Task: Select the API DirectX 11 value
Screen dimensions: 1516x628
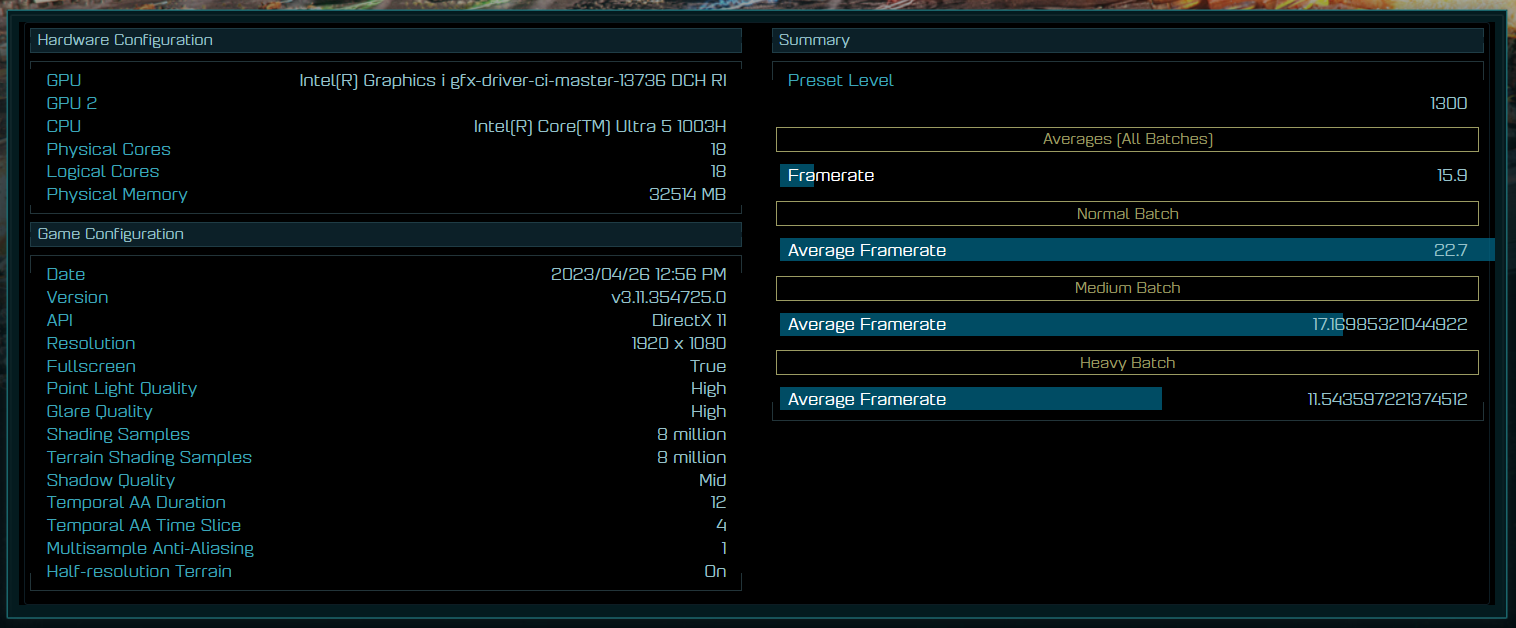Action: tap(688, 320)
